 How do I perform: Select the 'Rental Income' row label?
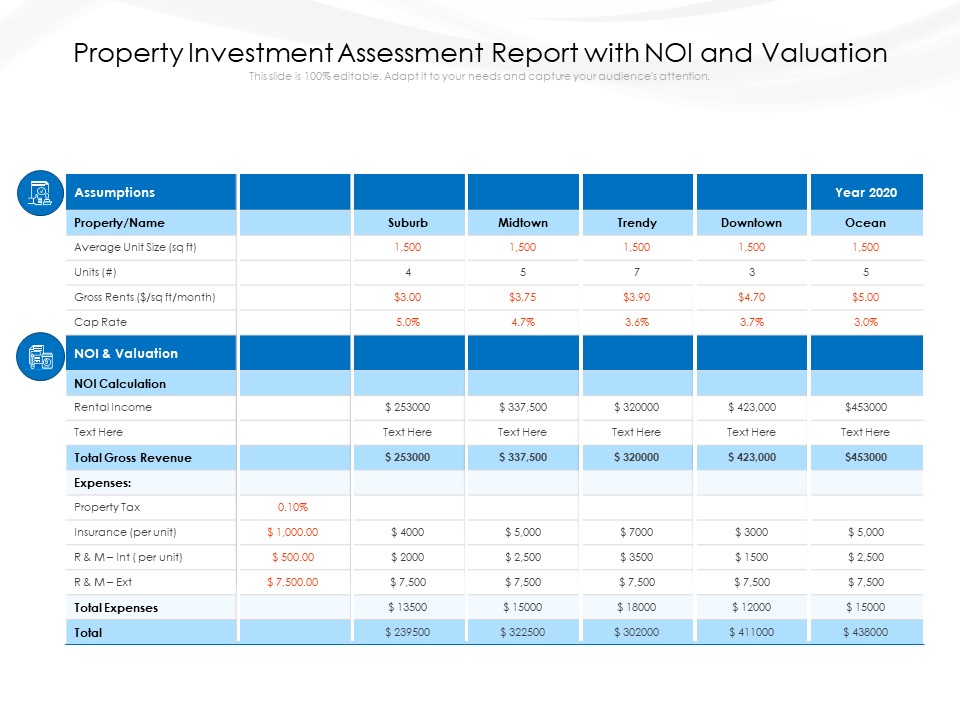(x=113, y=407)
